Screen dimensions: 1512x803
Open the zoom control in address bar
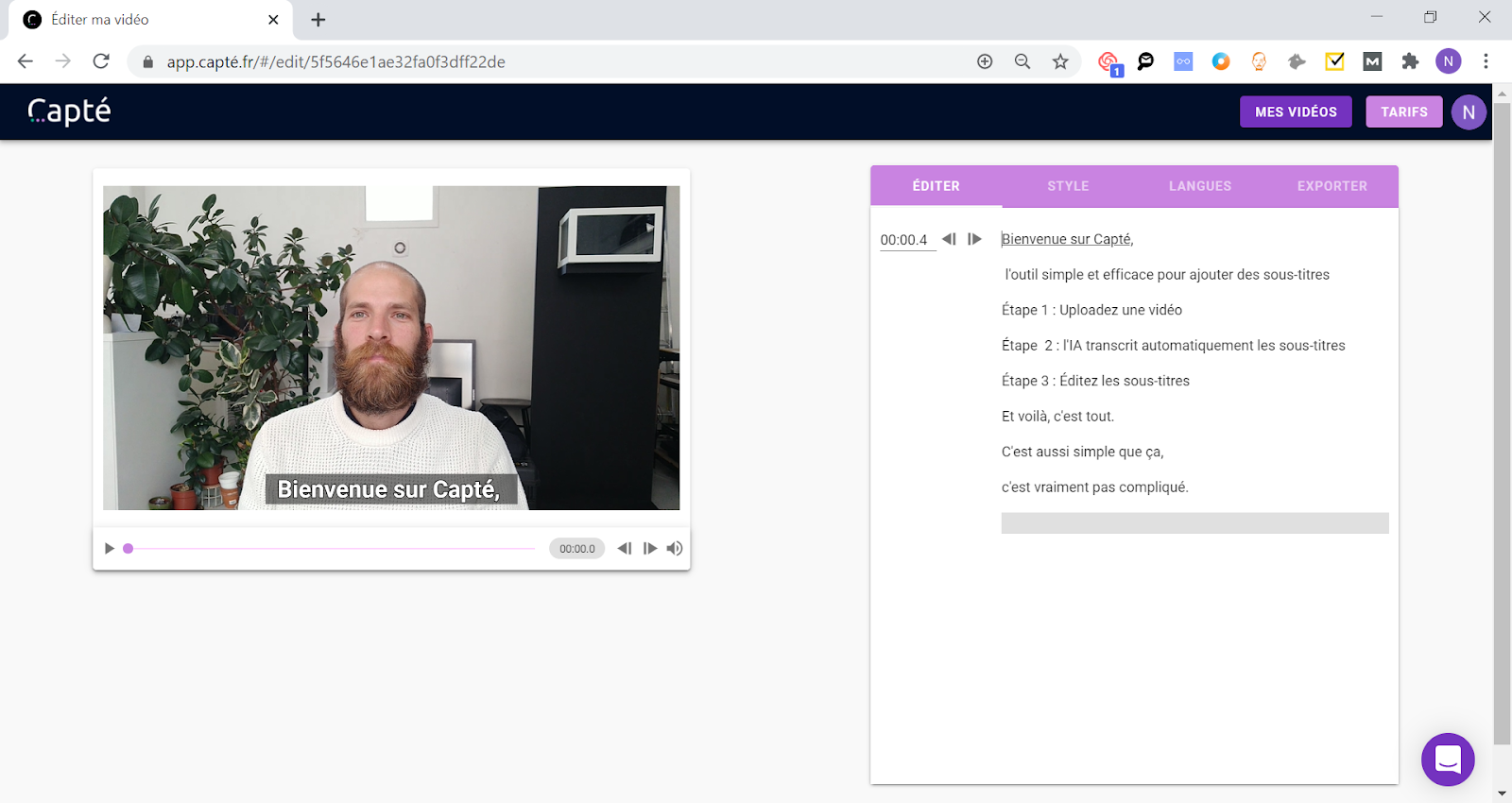point(1022,61)
